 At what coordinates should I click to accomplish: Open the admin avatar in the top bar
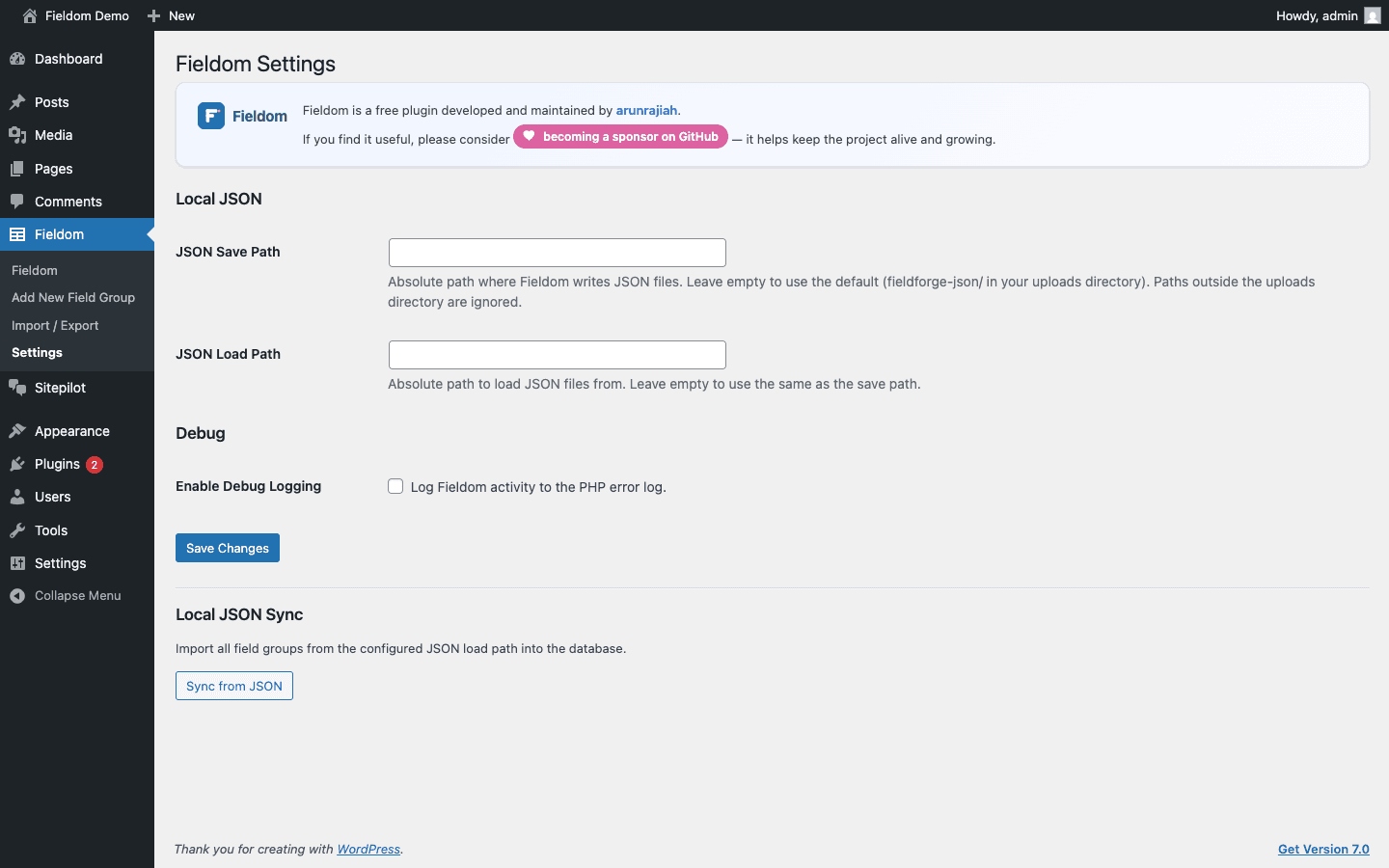point(1373,15)
